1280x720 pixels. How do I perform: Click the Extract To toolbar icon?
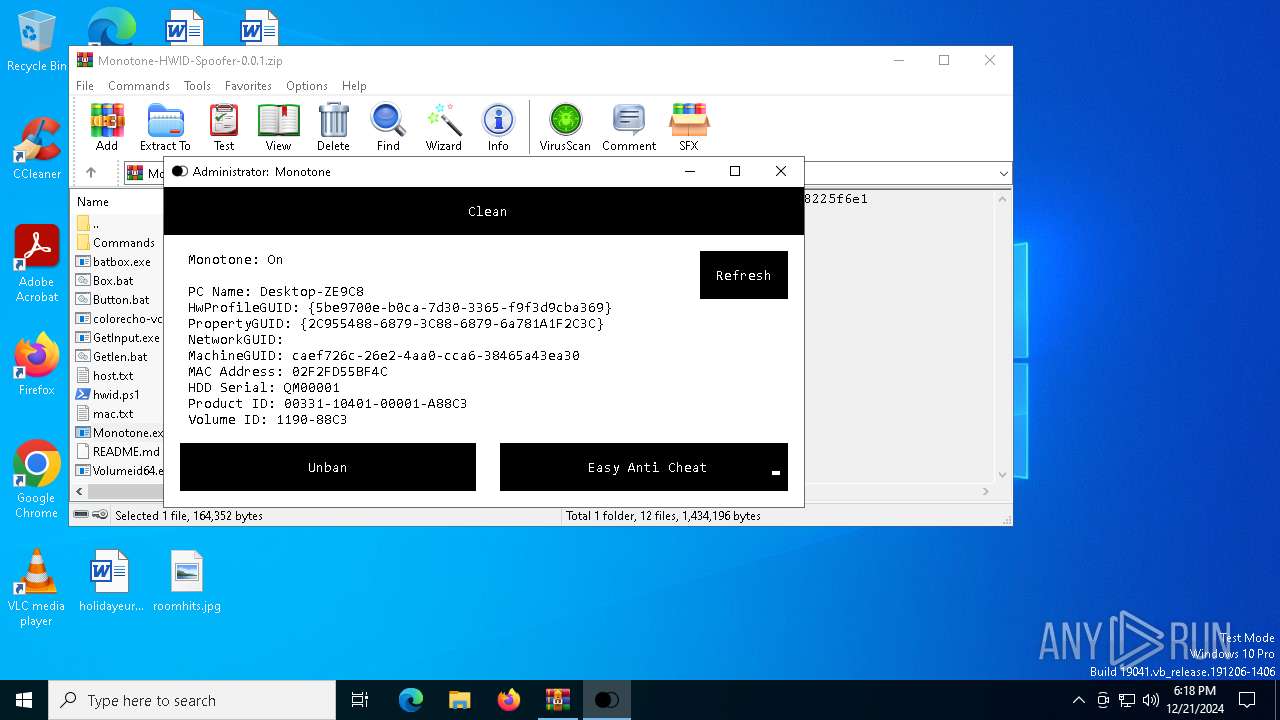coord(165,127)
